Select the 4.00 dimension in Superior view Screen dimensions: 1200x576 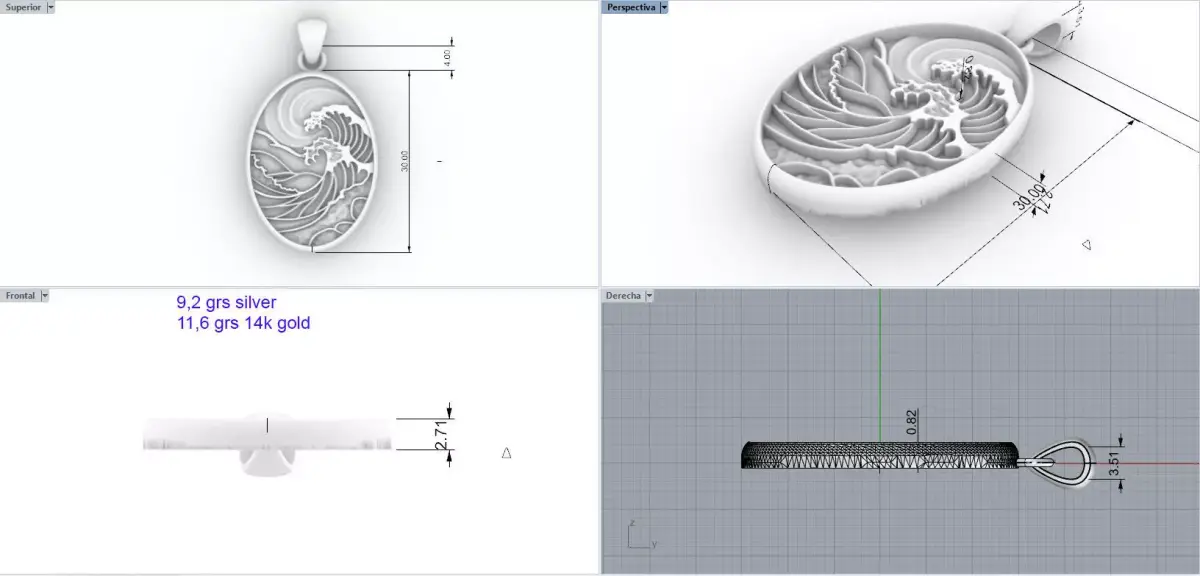click(x=448, y=58)
